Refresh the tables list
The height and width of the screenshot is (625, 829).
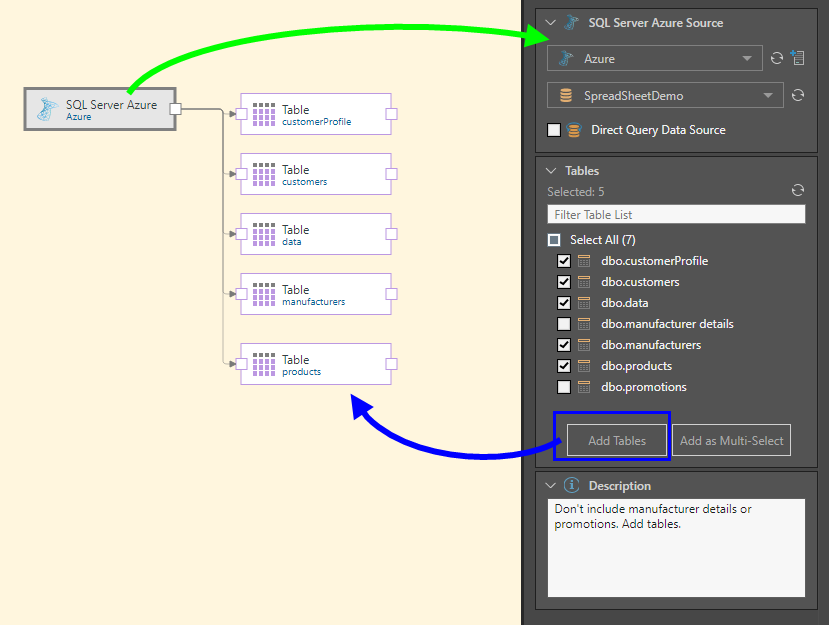coord(797,190)
